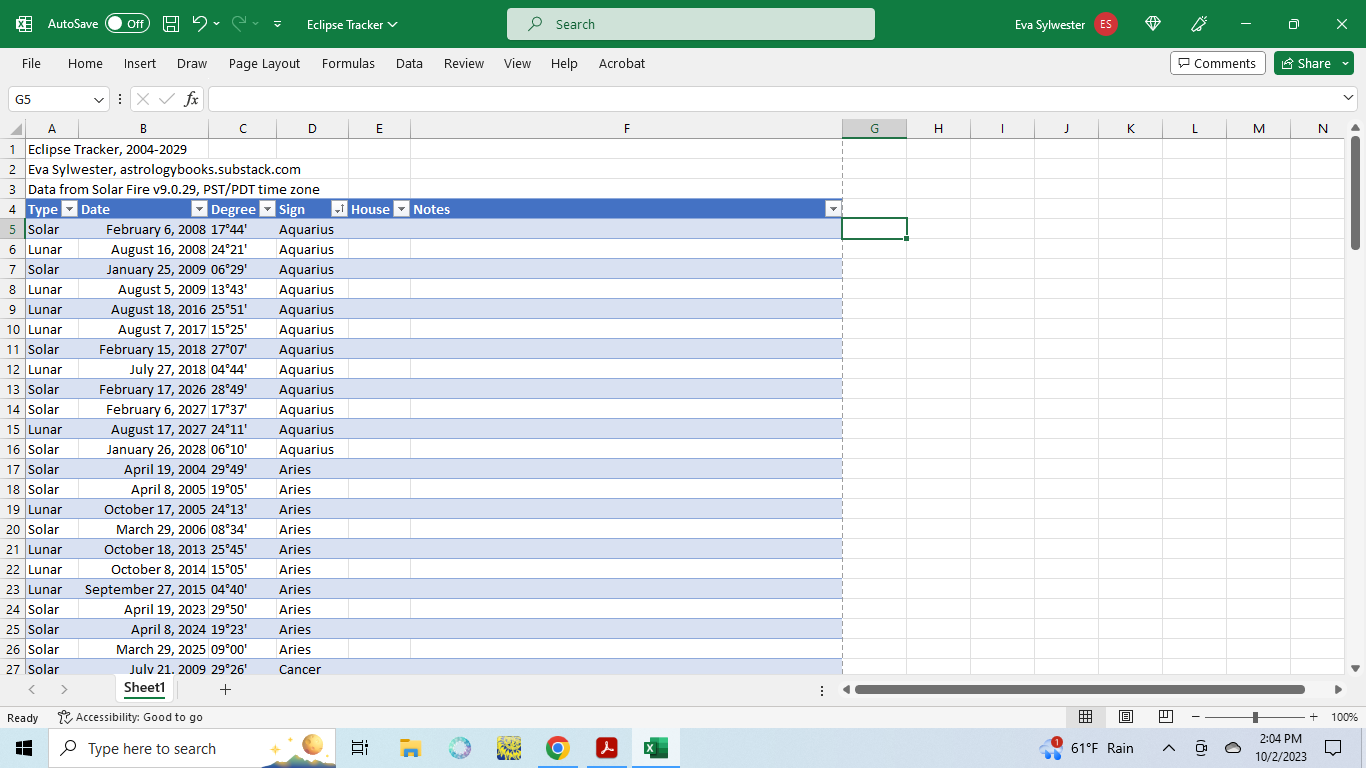Click the ES account avatar
1366x768 pixels.
(1105, 24)
